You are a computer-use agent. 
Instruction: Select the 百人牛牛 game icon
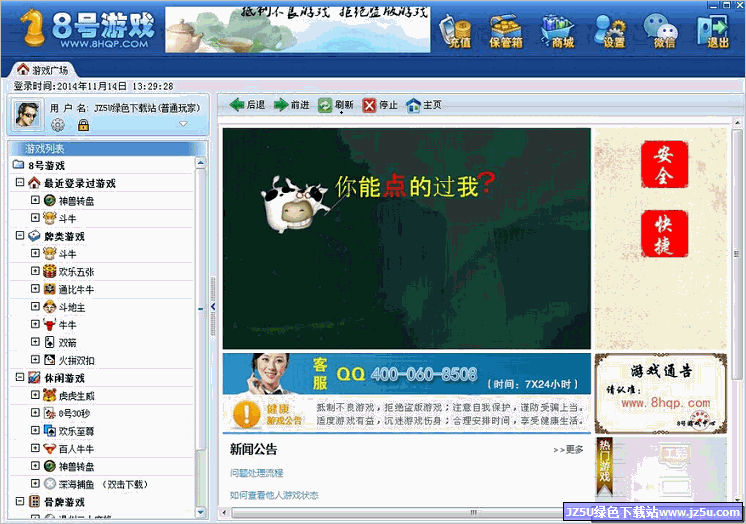tap(49, 448)
